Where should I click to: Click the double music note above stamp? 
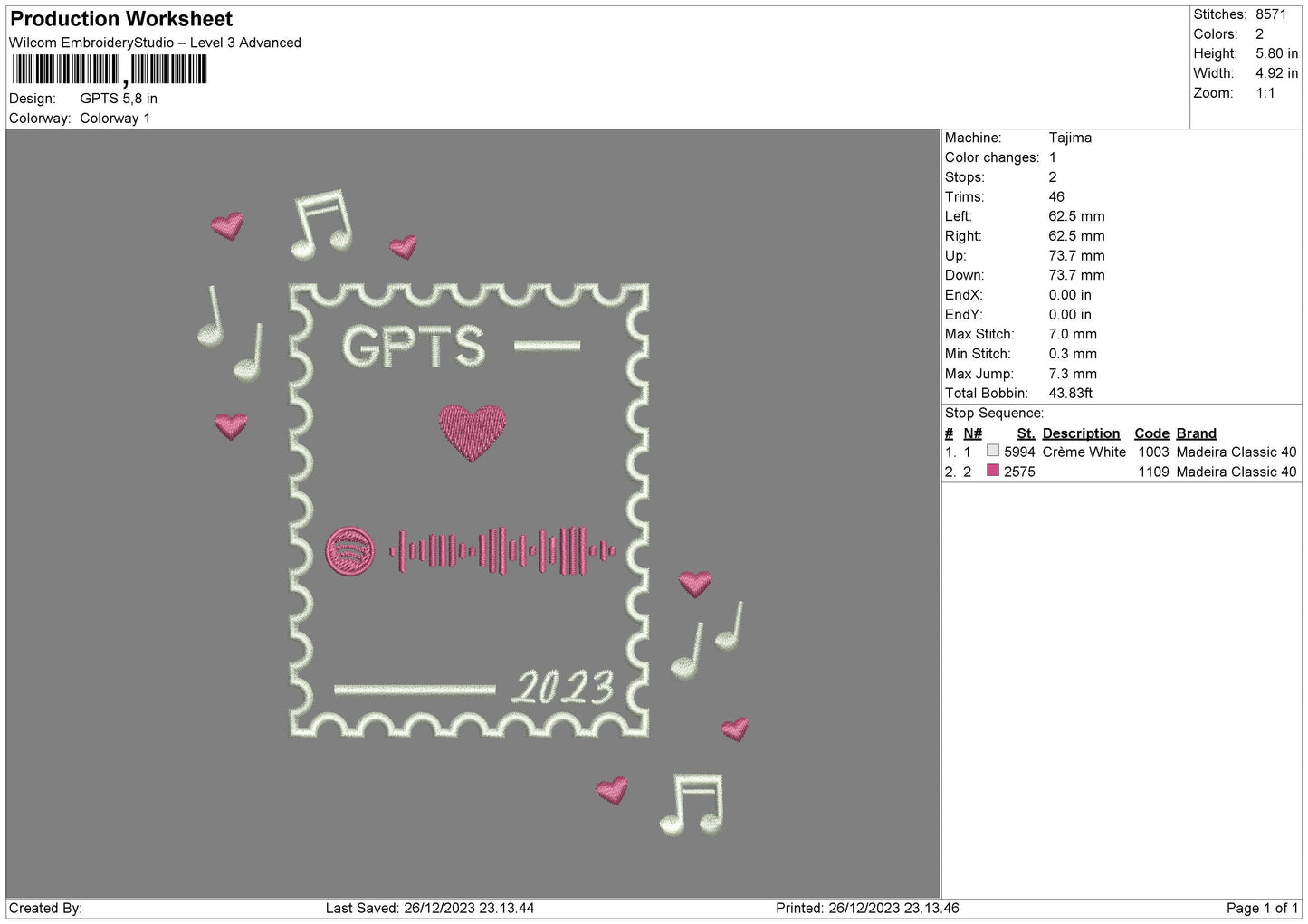321,224
